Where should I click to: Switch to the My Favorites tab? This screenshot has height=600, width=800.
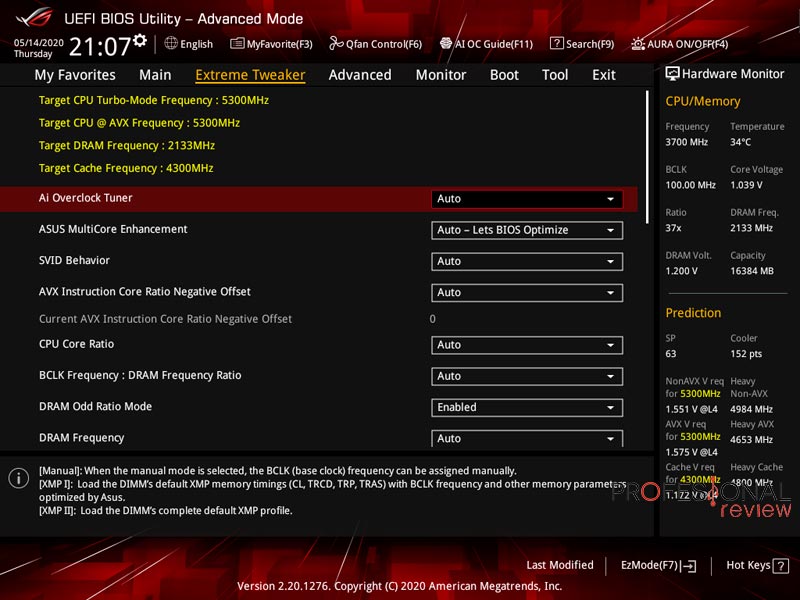[x=75, y=75]
